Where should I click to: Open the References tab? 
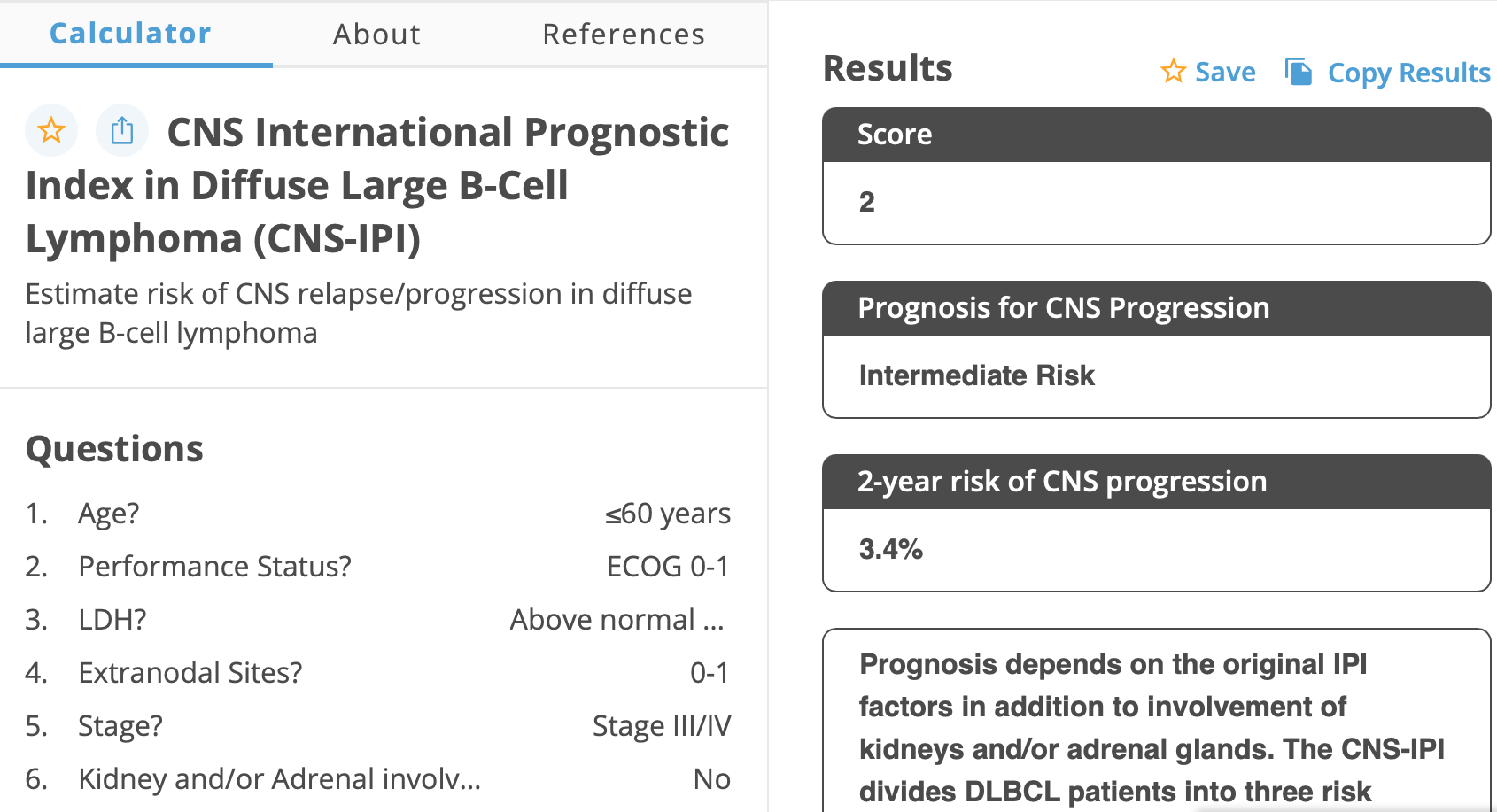[624, 34]
